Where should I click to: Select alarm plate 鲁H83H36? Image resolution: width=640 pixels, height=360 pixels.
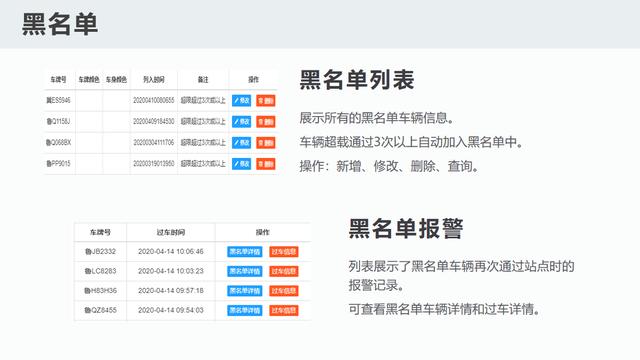100,291
